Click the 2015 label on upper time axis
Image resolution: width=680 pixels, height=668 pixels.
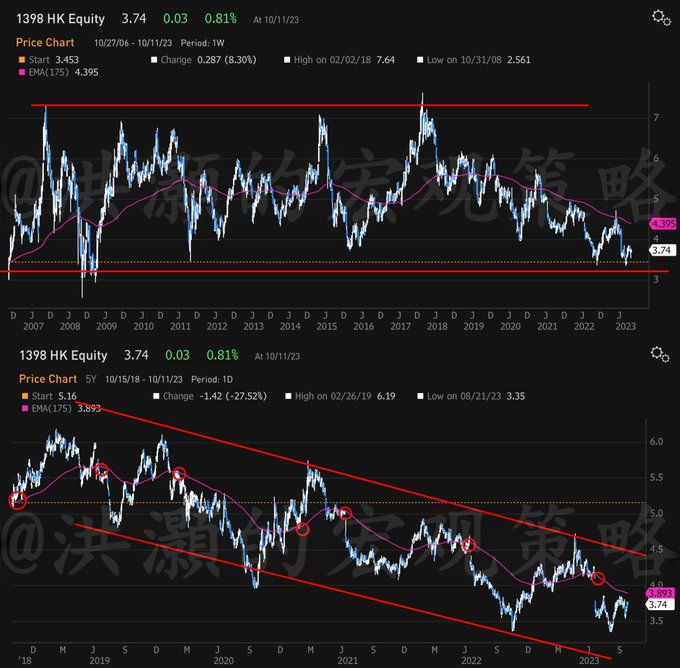(x=327, y=326)
